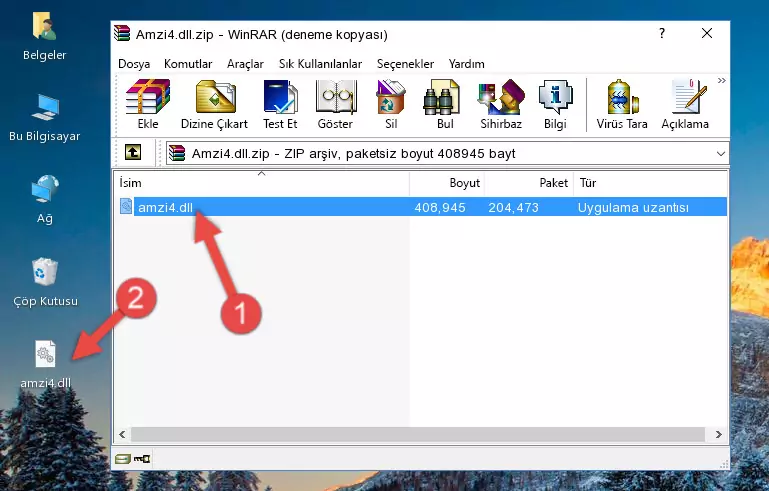The image size is (769, 491).
Task: Click the Sil delete icon
Action: point(391,104)
